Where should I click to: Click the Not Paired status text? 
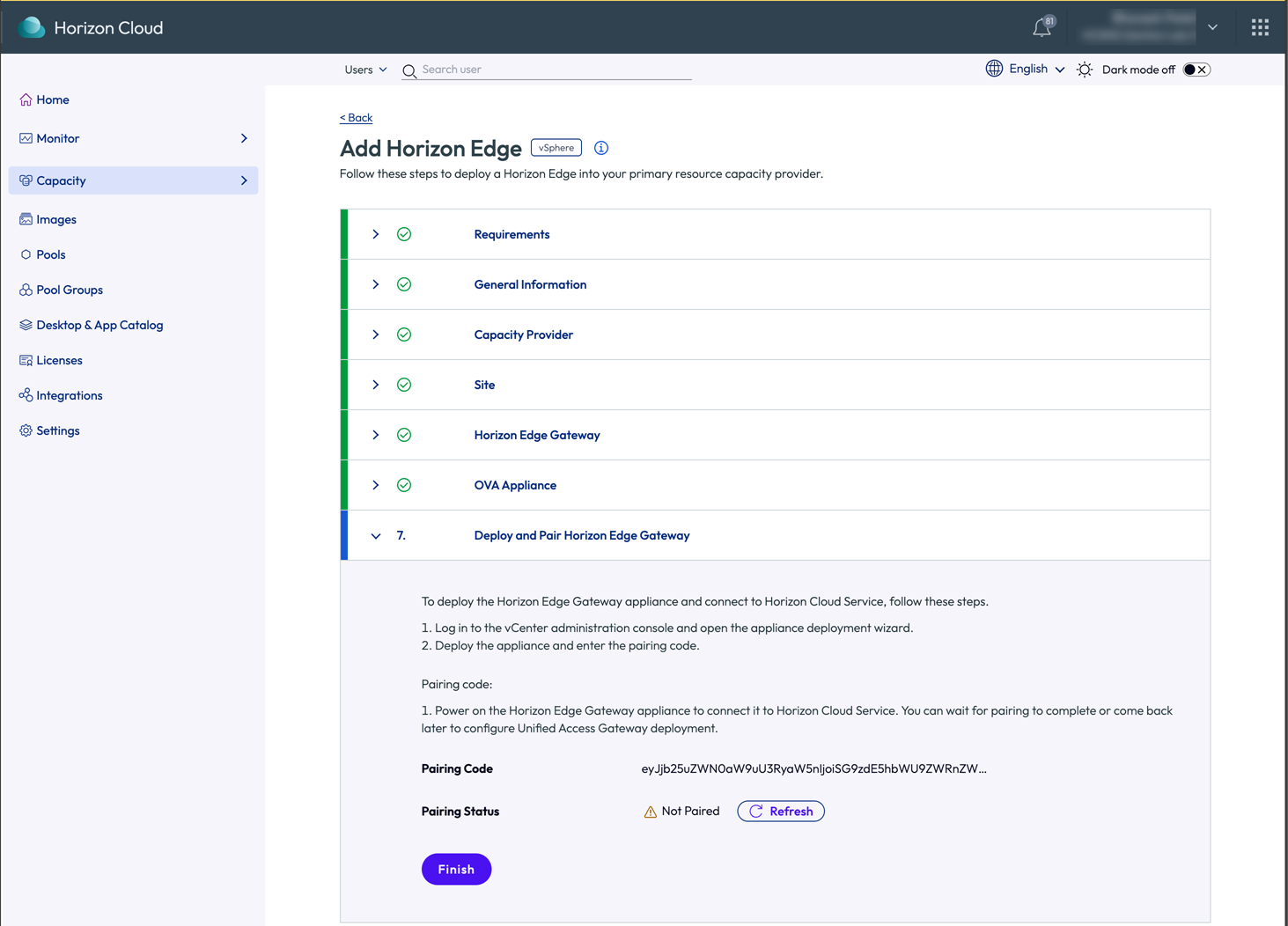690,812
